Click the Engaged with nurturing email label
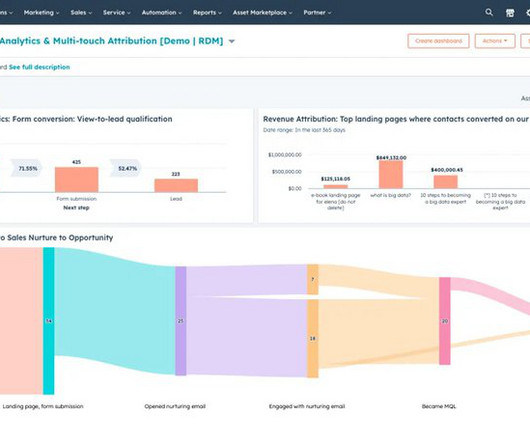The width and height of the screenshot is (530, 442). pyautogui.click(x=307, y=406)
